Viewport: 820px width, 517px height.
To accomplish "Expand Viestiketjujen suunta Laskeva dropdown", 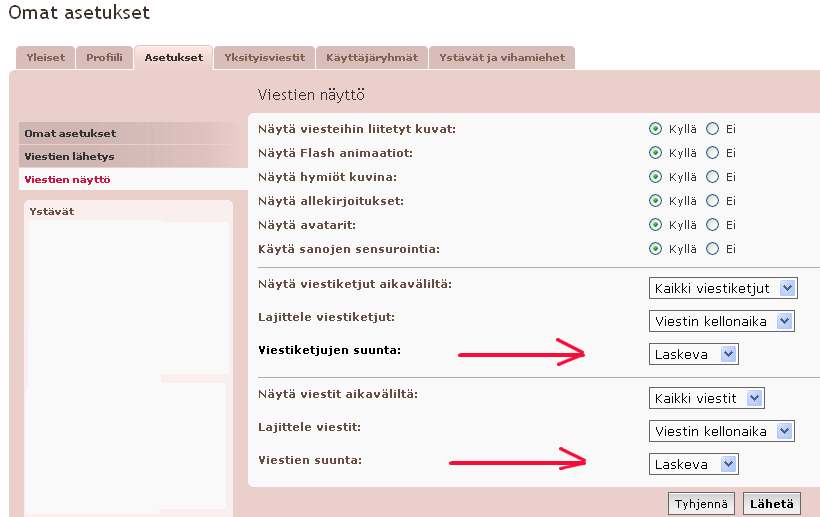I will (x=693, y=354).
